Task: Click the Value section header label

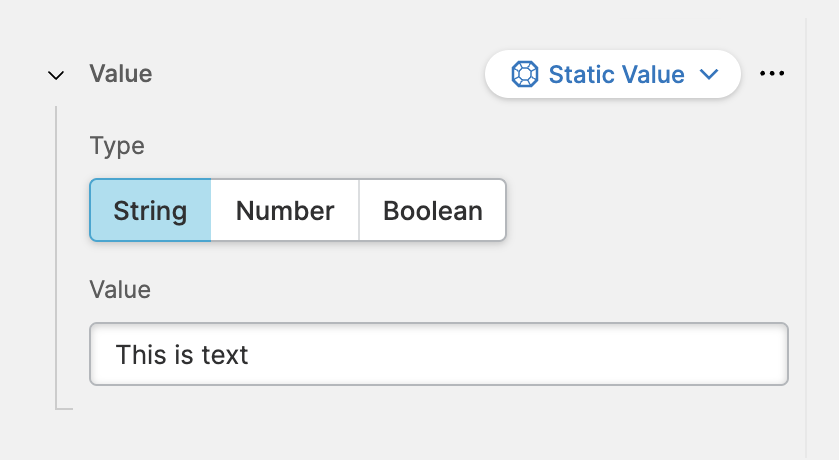Action: coord(121,74)
